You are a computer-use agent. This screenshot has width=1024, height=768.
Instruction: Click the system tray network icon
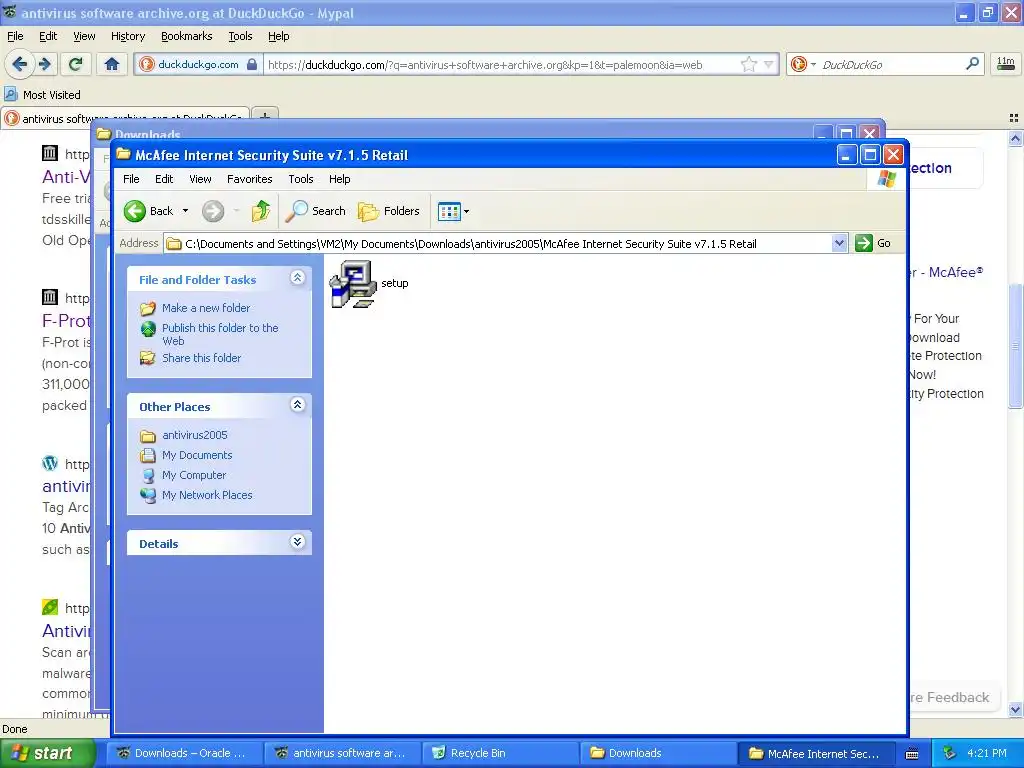point(950,753)
